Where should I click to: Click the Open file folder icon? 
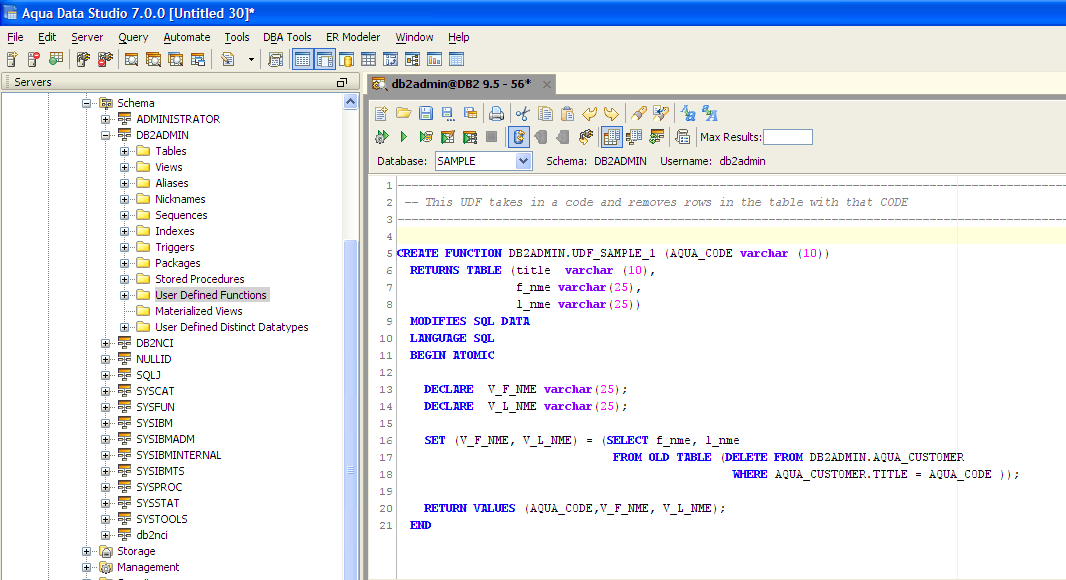pyautogui.click(x=403, y=113)
